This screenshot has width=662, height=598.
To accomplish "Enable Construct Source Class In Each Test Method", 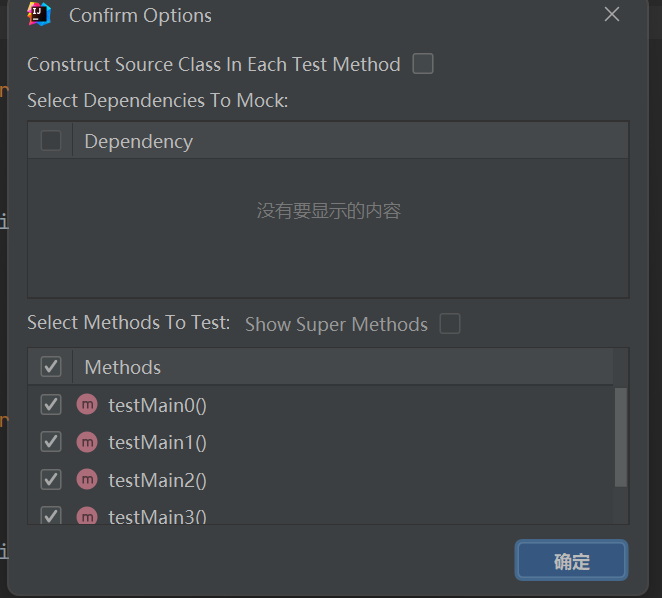I will point(423,64).
